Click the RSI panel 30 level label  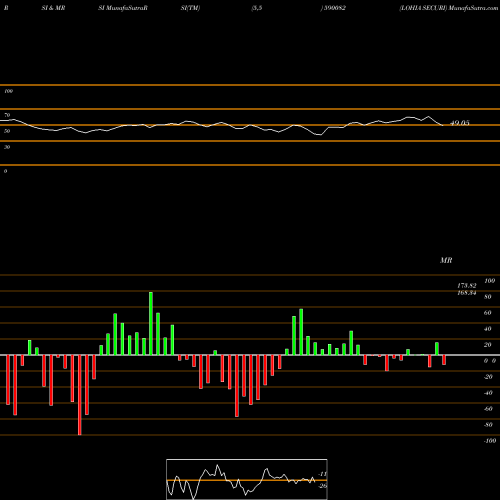coord(7,147)
